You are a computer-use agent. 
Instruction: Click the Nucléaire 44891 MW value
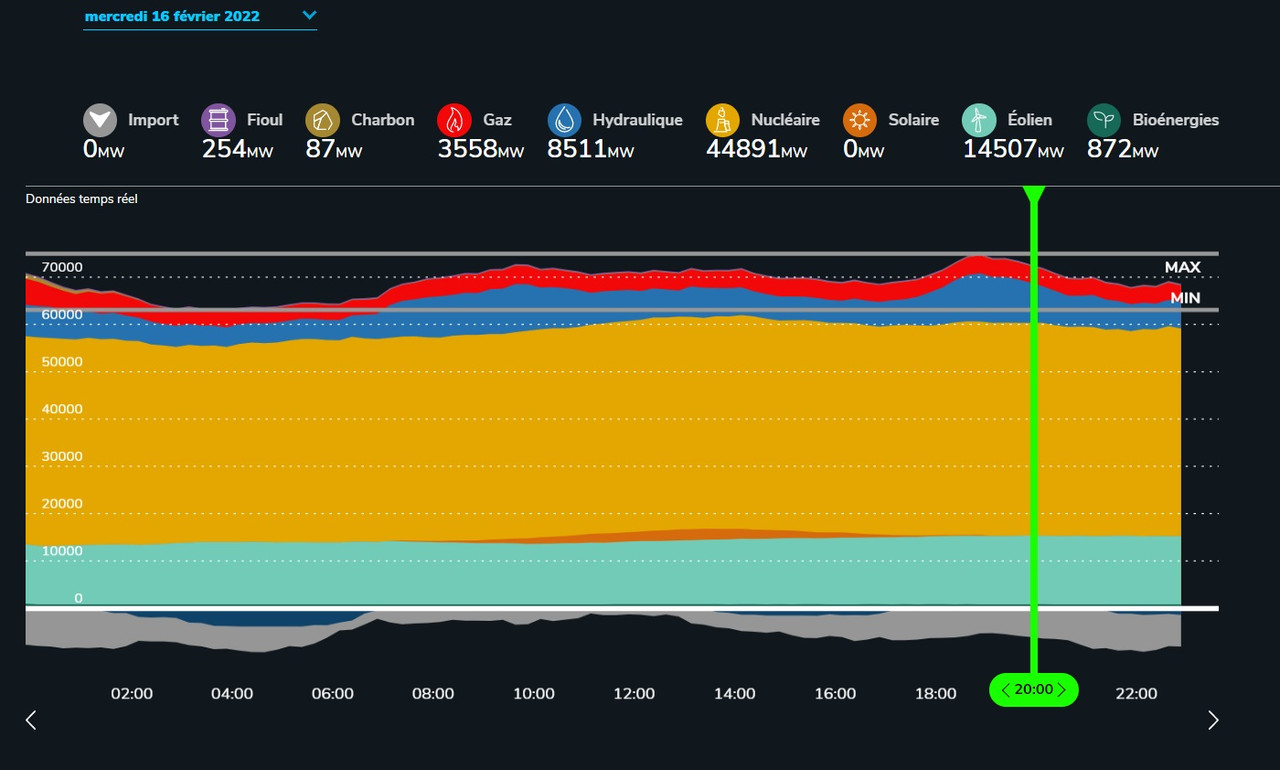tap(756, 149)
